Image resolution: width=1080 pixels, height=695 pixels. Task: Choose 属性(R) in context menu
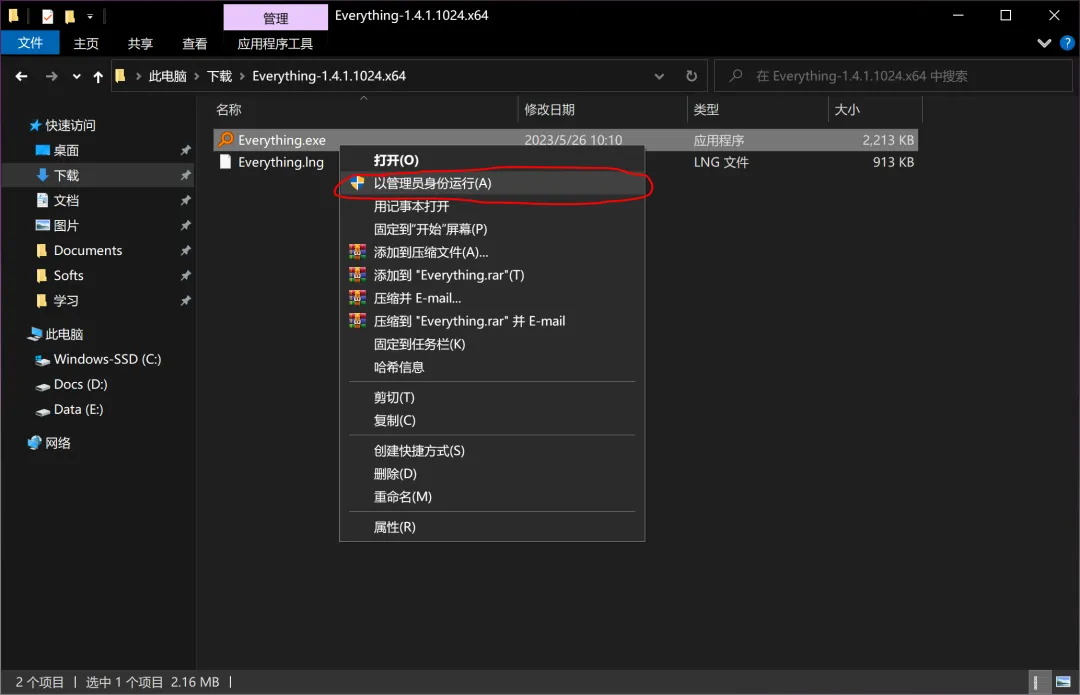click(x=492, y=527)
